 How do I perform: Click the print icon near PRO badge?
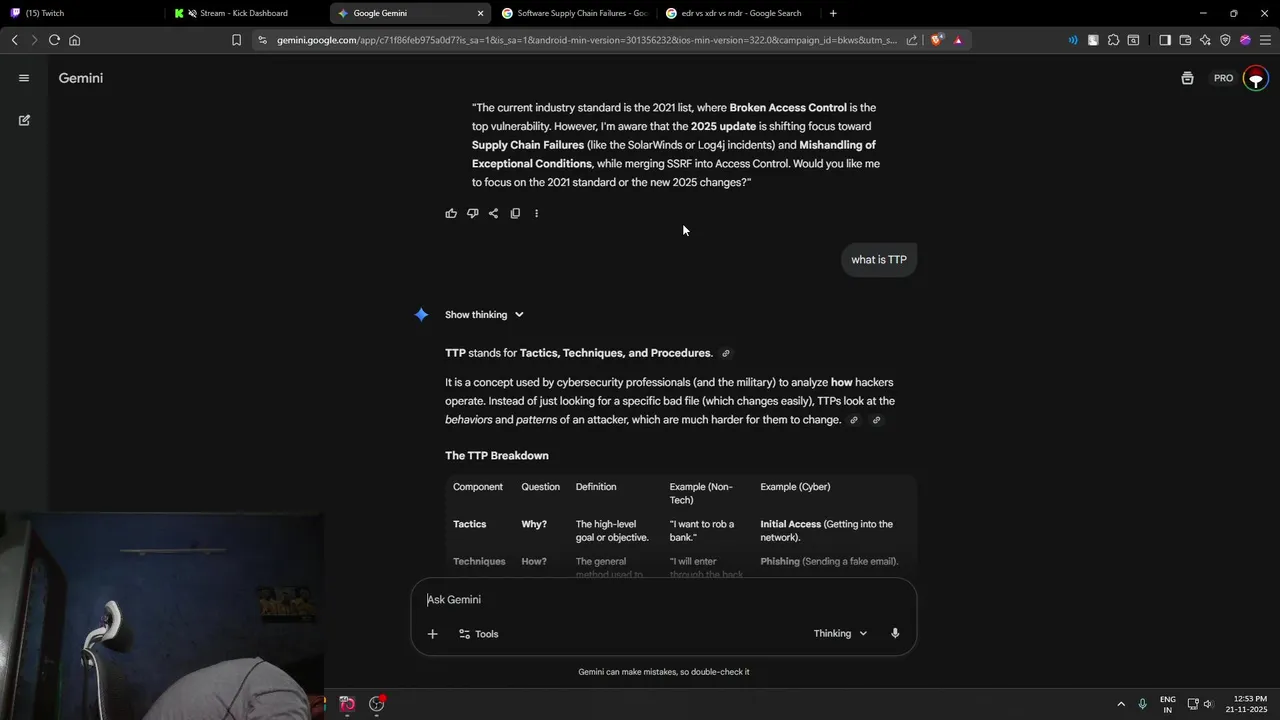click(1187, 78)
